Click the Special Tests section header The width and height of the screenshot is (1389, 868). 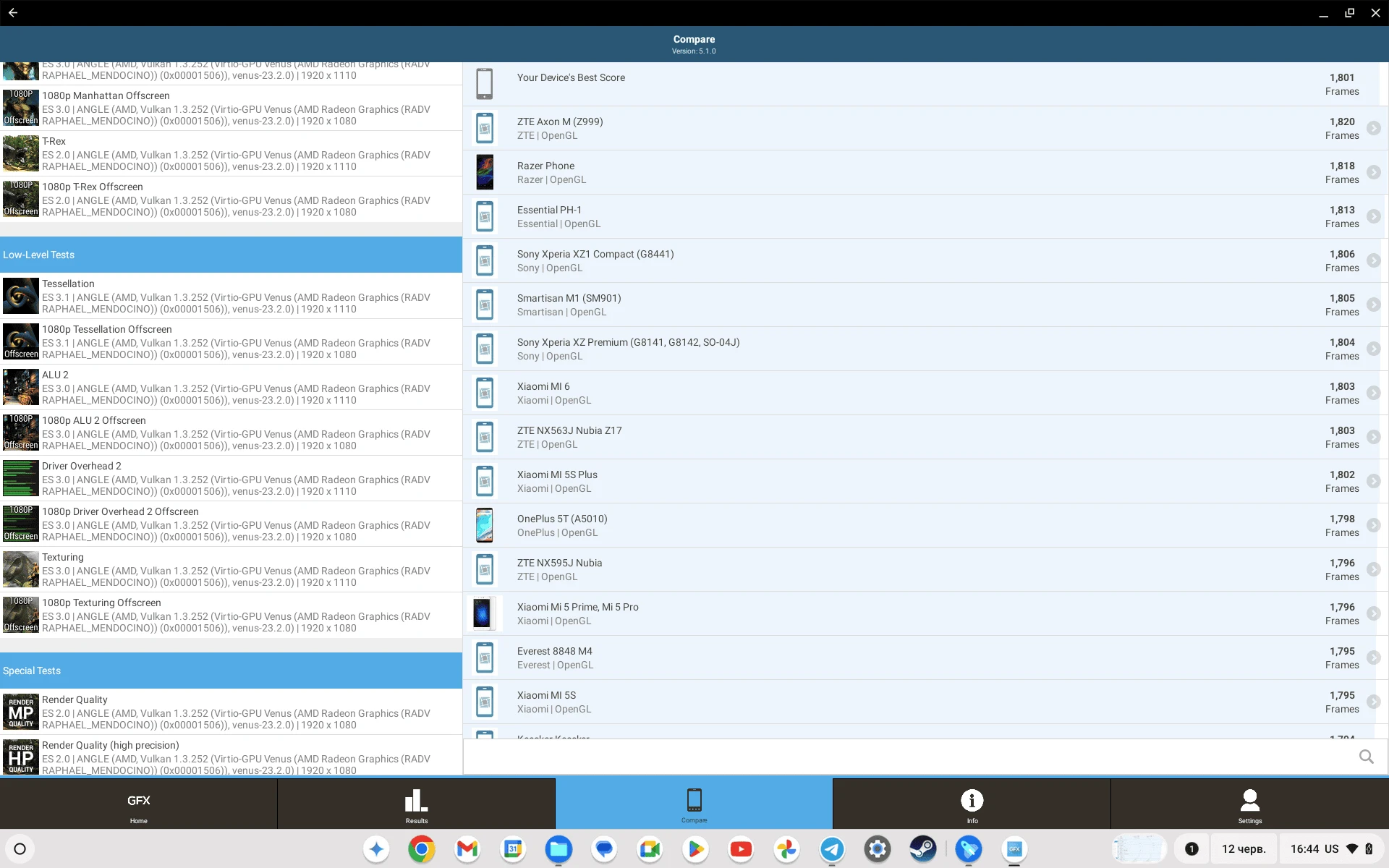point(231,671)
